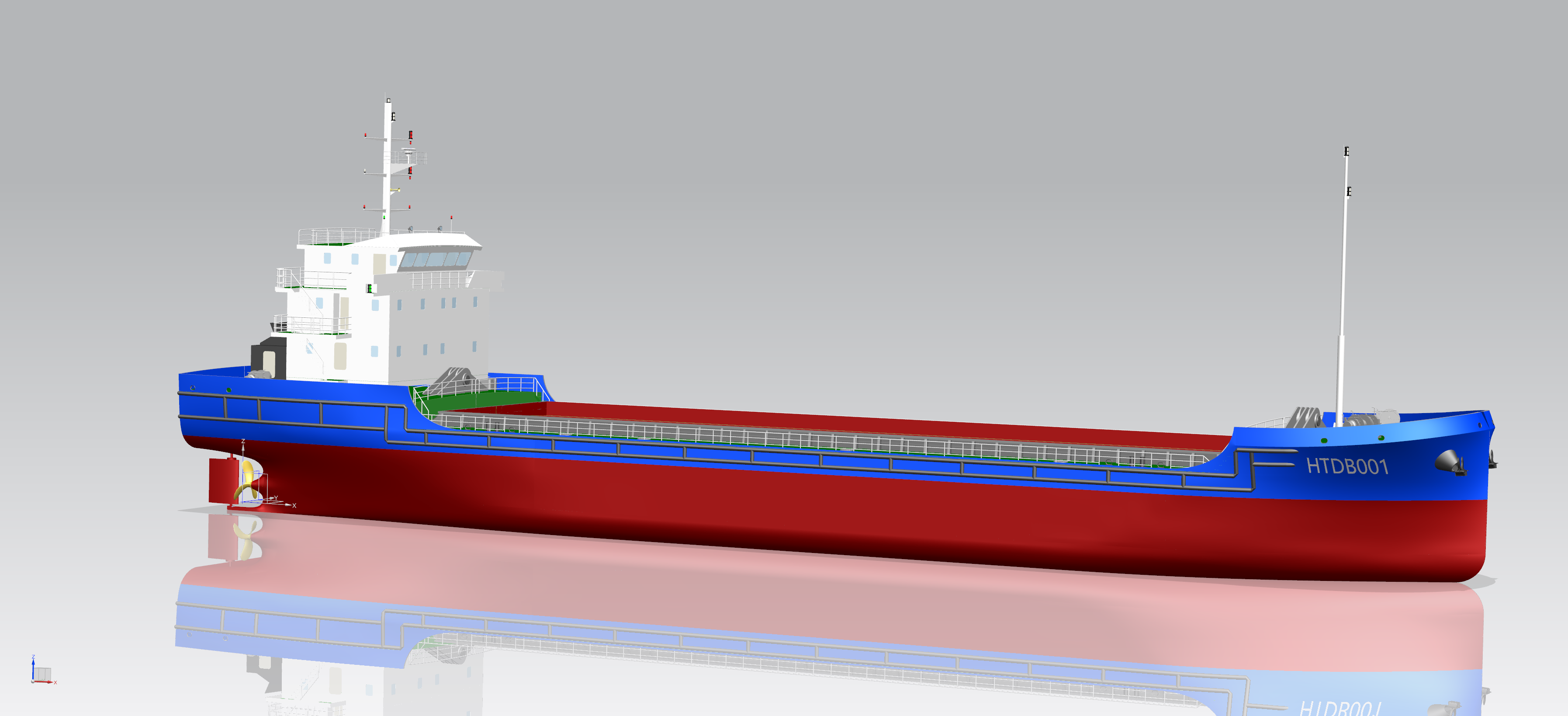This screenshot has width=1568, height=716.
Task: Select the red navigation light on the mast
Action: 411,135
